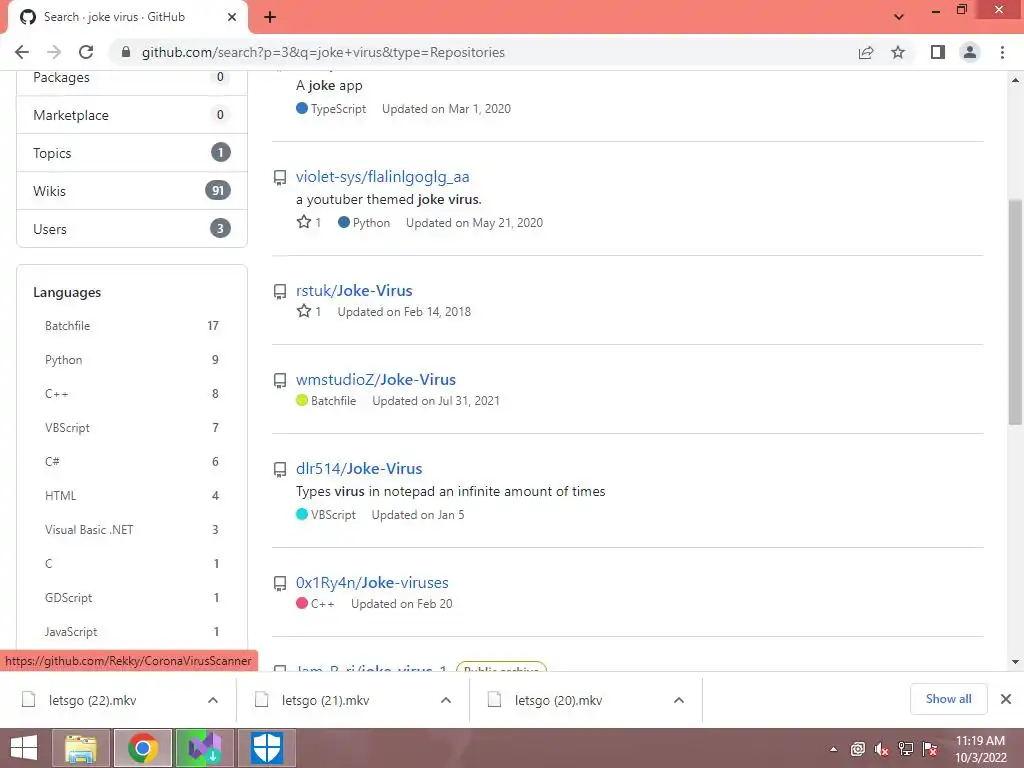Click the file icon of letsgo (20).mkv

coord(494,700)
